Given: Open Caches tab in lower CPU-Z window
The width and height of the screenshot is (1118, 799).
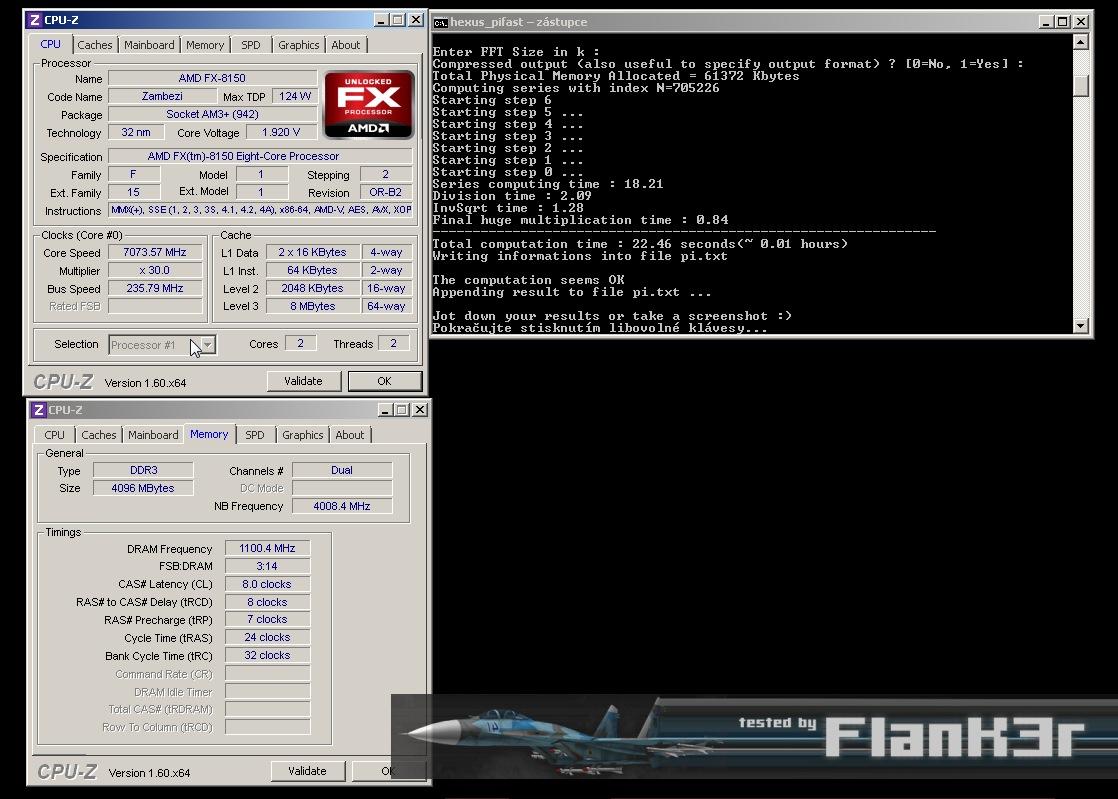Looking at the screenshot, I should click(x=98, y=435).
